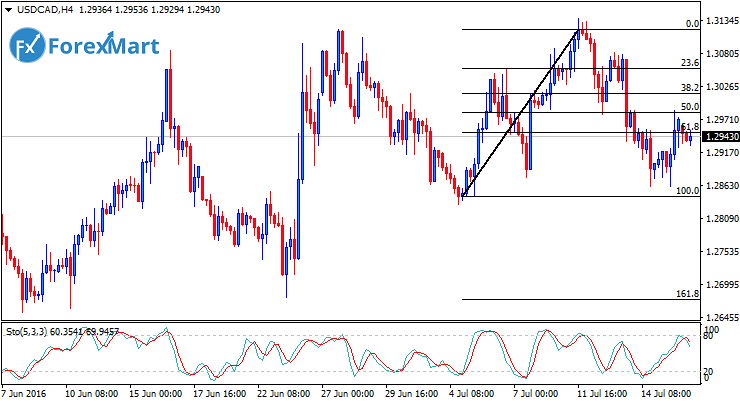Click the Sto(5,3,3) indicator label
The height and width of the screenshot is (401, 740).
click(28, 329)
